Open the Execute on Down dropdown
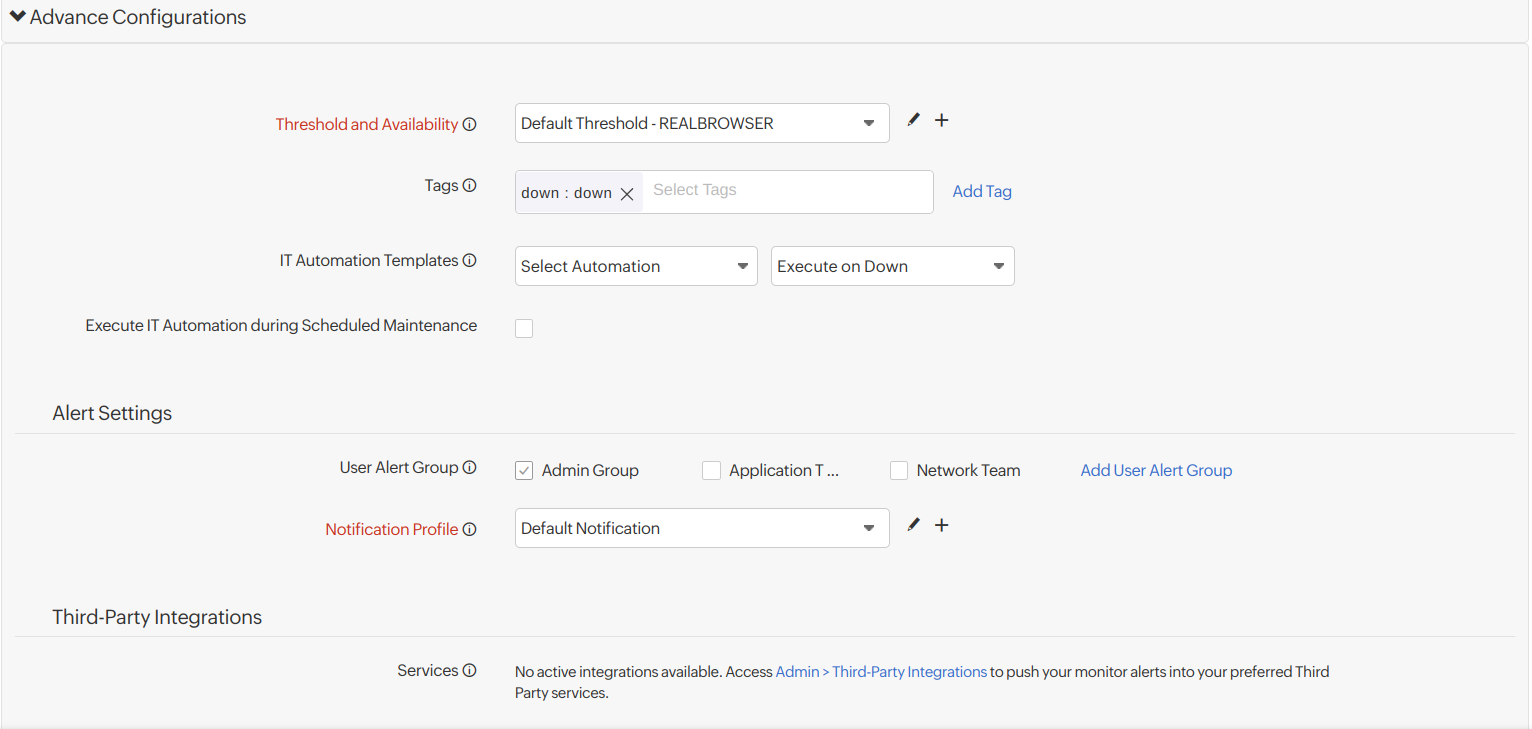Screen dimensions: 1532x729 (x=892, y=266)
